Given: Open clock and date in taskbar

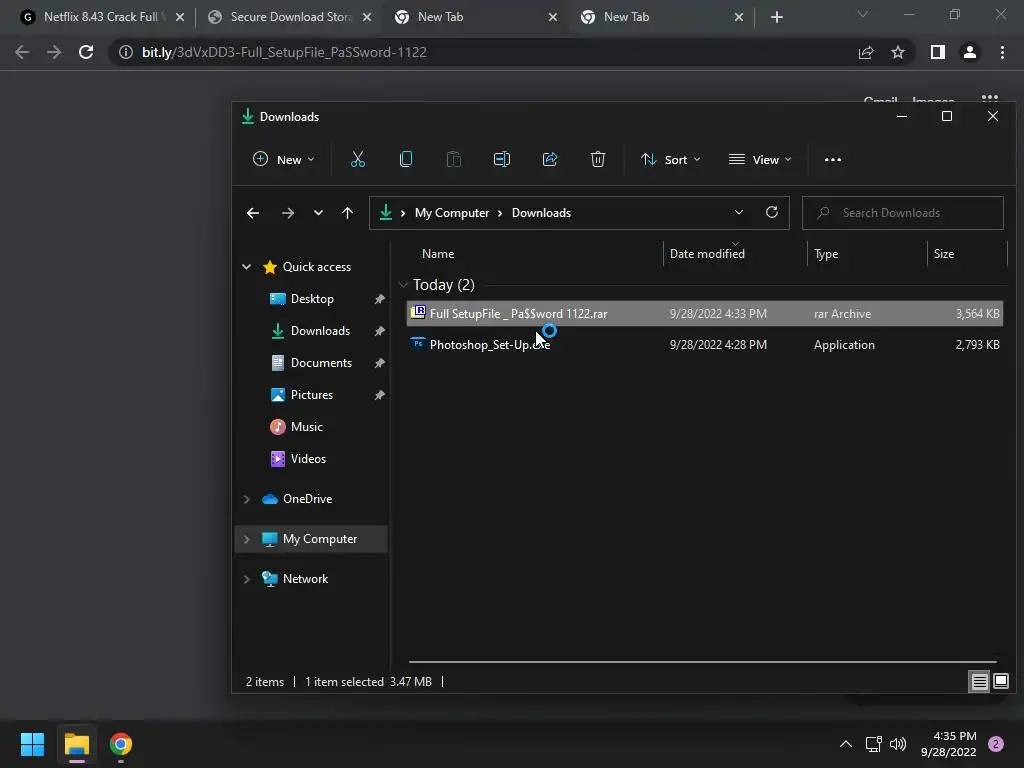Looking at the screenshot, I should 949,744.
